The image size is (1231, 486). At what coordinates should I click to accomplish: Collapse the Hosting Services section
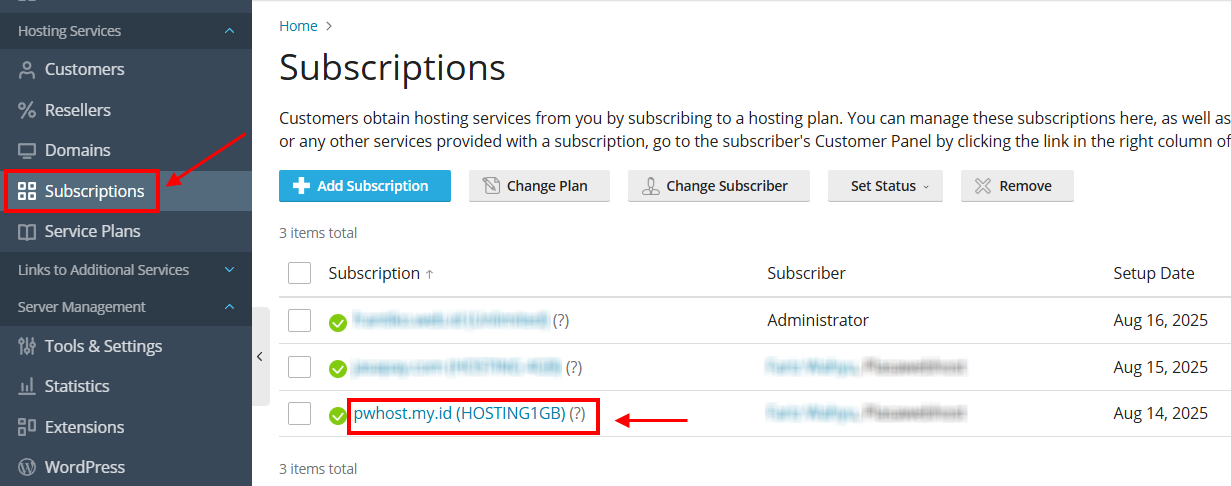coord(230,31)
